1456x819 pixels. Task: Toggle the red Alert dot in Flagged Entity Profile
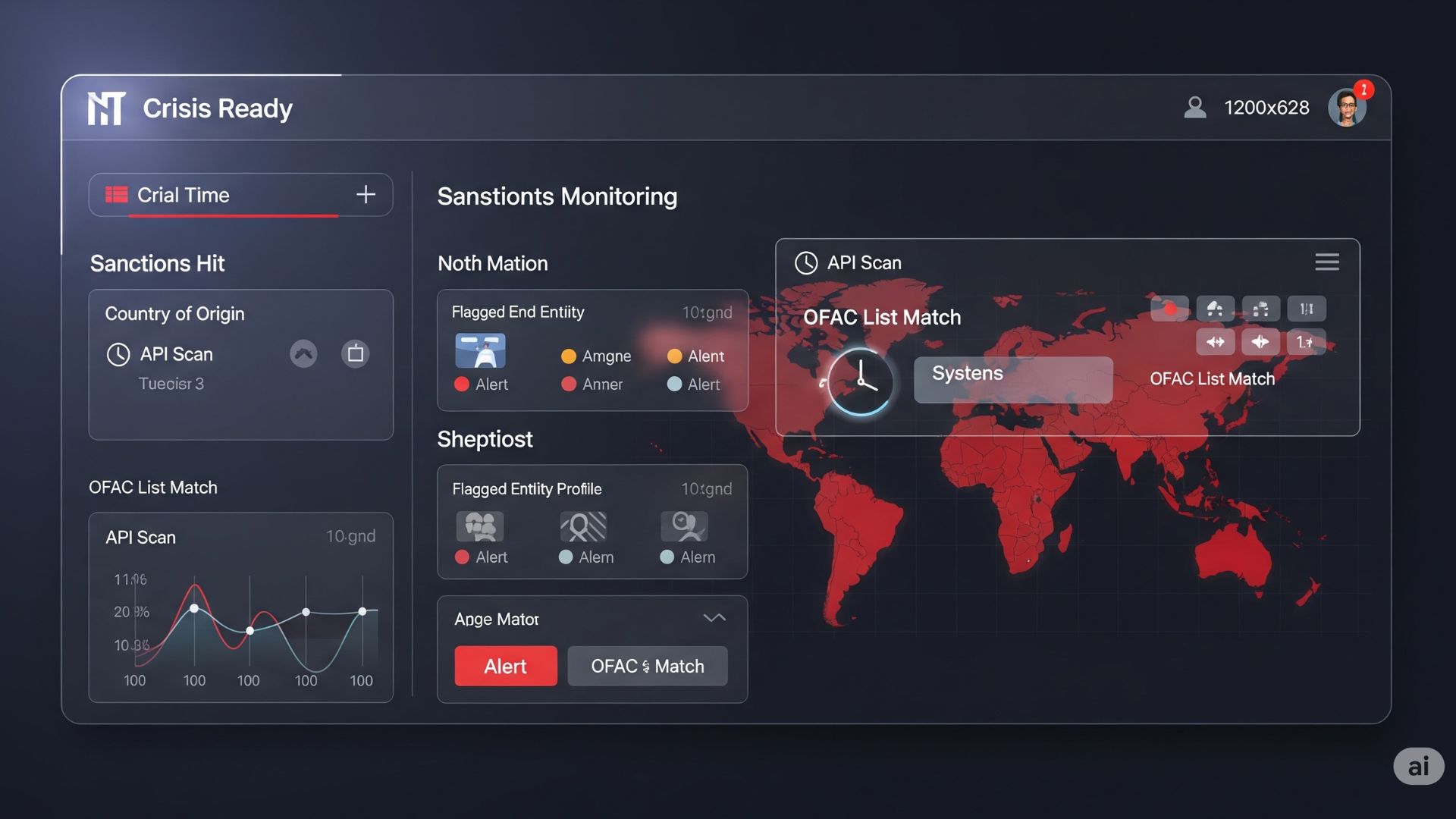462,557
